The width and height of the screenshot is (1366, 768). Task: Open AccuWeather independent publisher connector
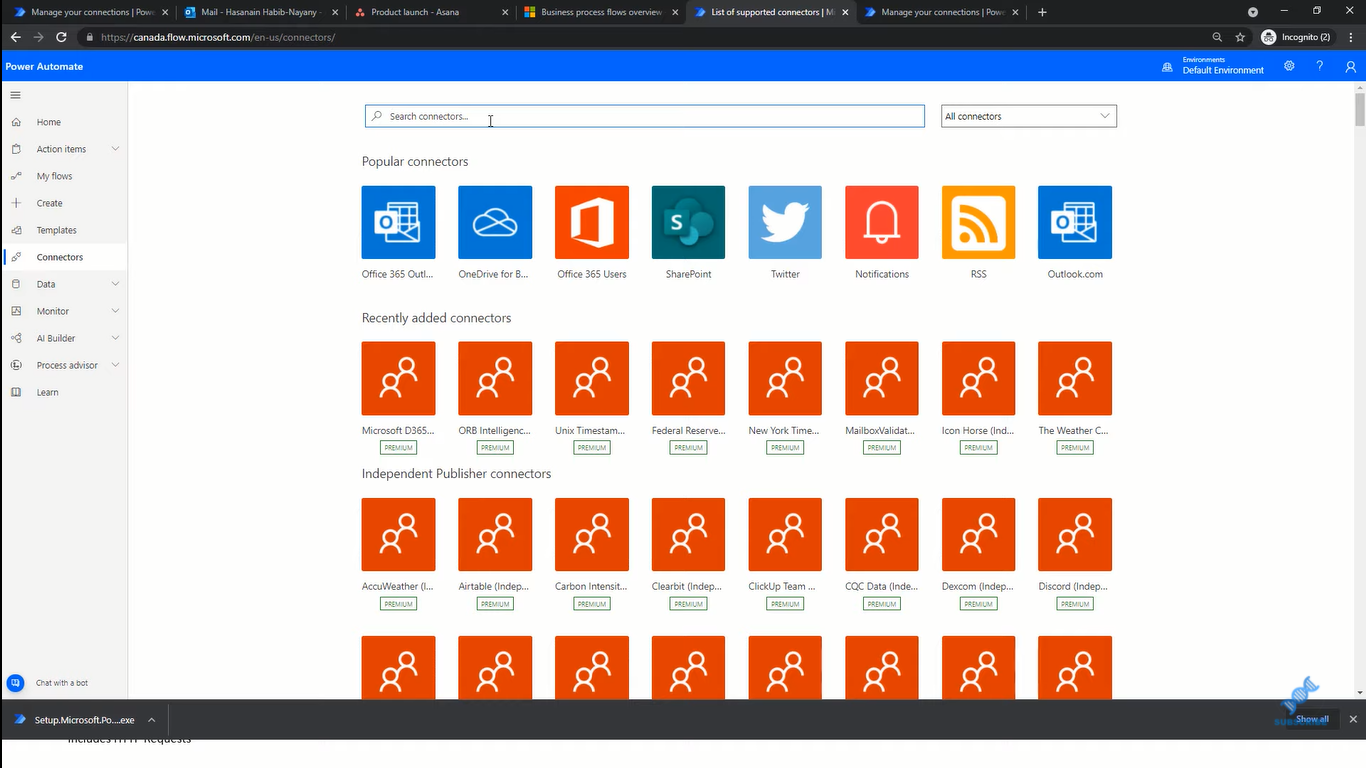click(x=398, y=535)
